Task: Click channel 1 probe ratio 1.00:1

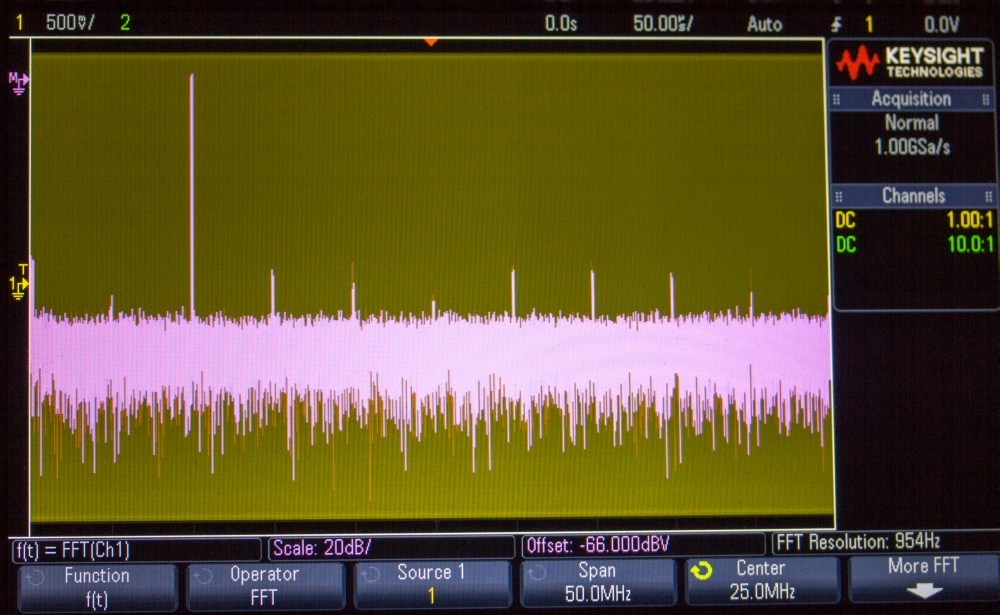Action: click(969, 220)
